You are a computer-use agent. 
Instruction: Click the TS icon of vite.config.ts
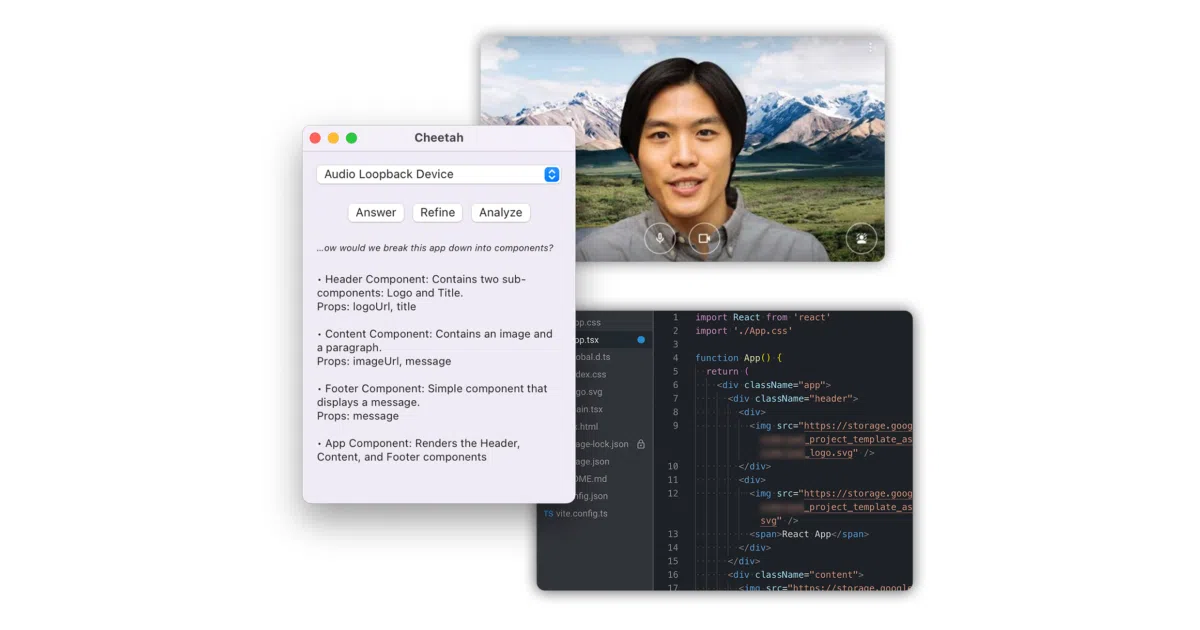point(548,514)
